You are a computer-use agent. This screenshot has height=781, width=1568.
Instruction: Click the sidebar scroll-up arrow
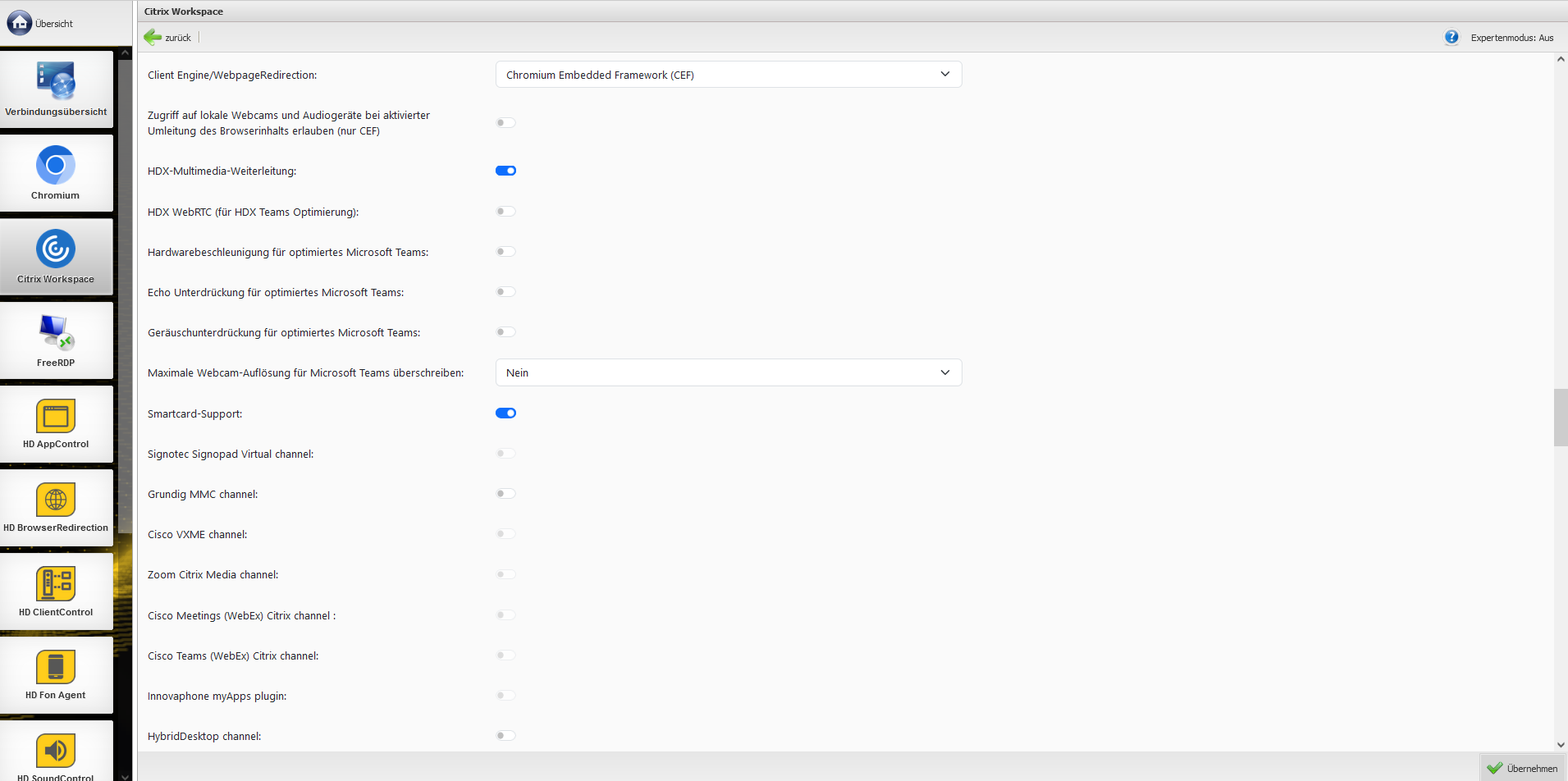tap(126, 53)
